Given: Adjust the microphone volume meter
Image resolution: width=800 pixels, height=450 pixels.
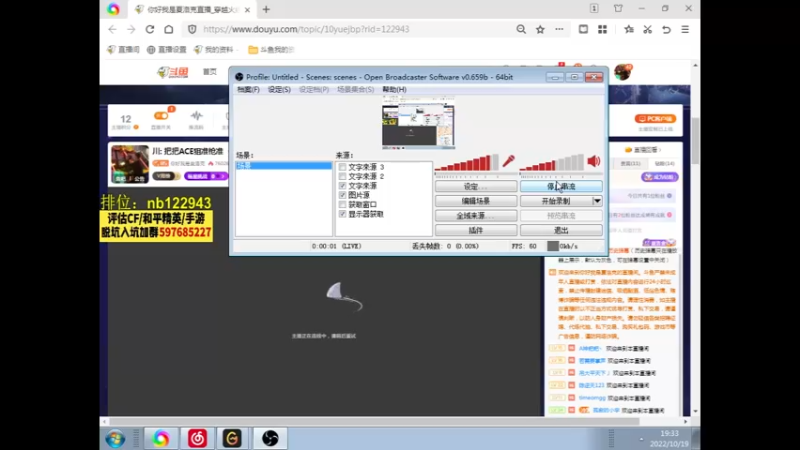Looking at the screenshot, I should click(x=466, y=163).
